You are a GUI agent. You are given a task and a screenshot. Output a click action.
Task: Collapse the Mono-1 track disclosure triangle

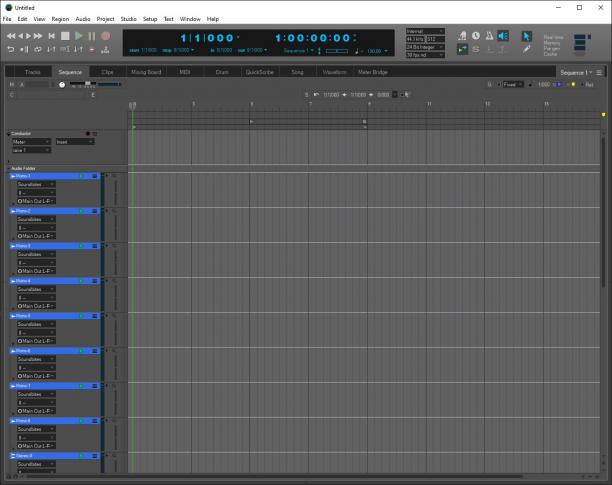[13, 176]
